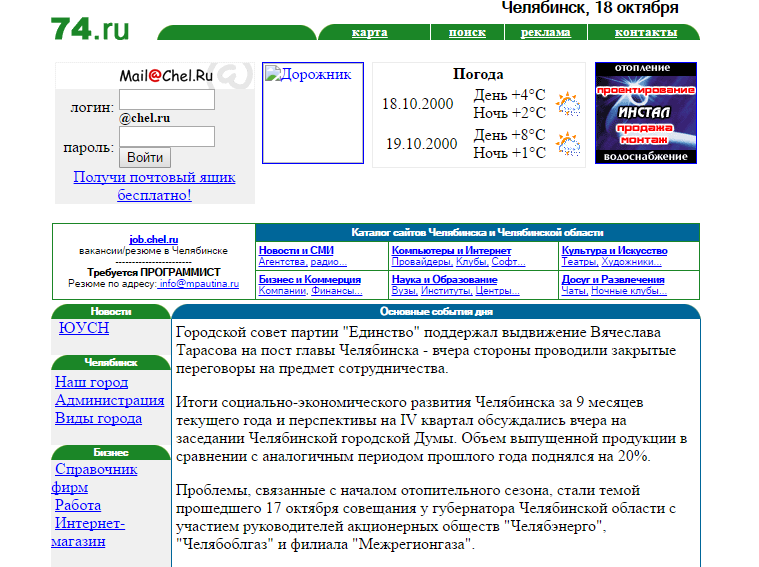
Task: Click the Новости sidebar section header
Action: tap(111, 311)
